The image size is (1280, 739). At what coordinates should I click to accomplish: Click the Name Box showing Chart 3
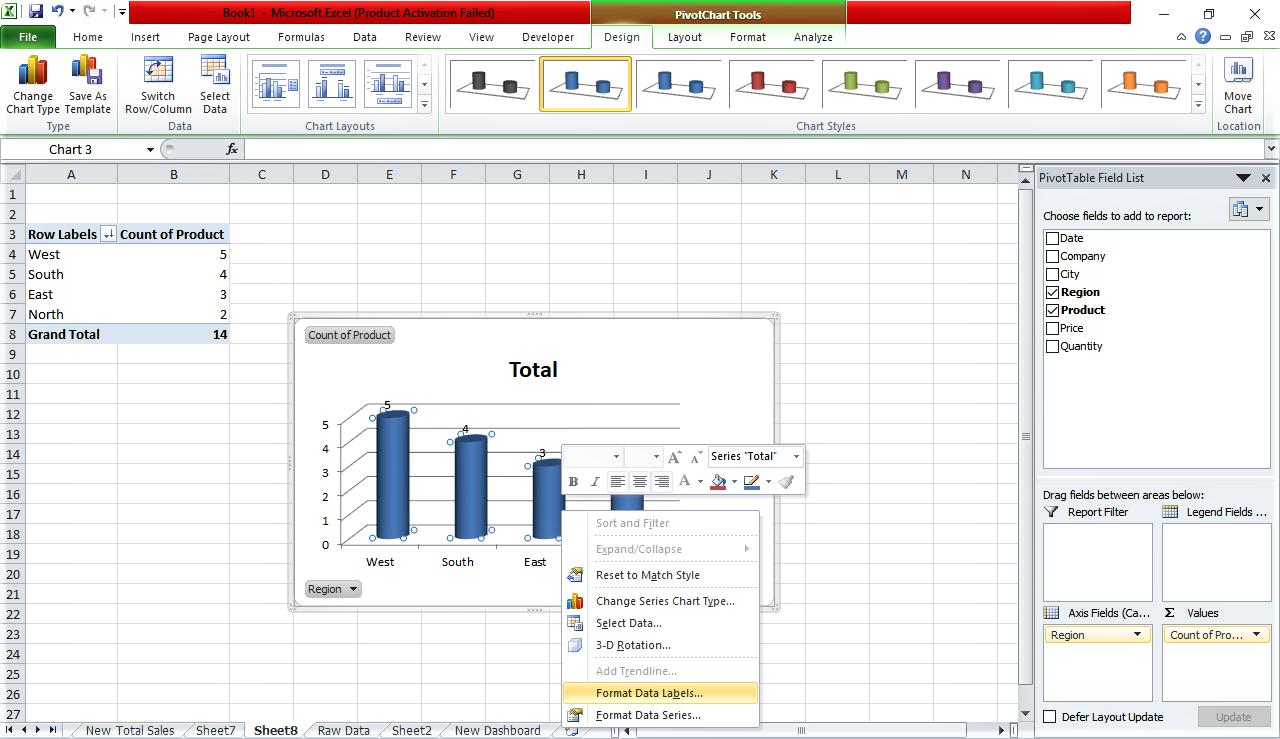(x=71, y=149)
